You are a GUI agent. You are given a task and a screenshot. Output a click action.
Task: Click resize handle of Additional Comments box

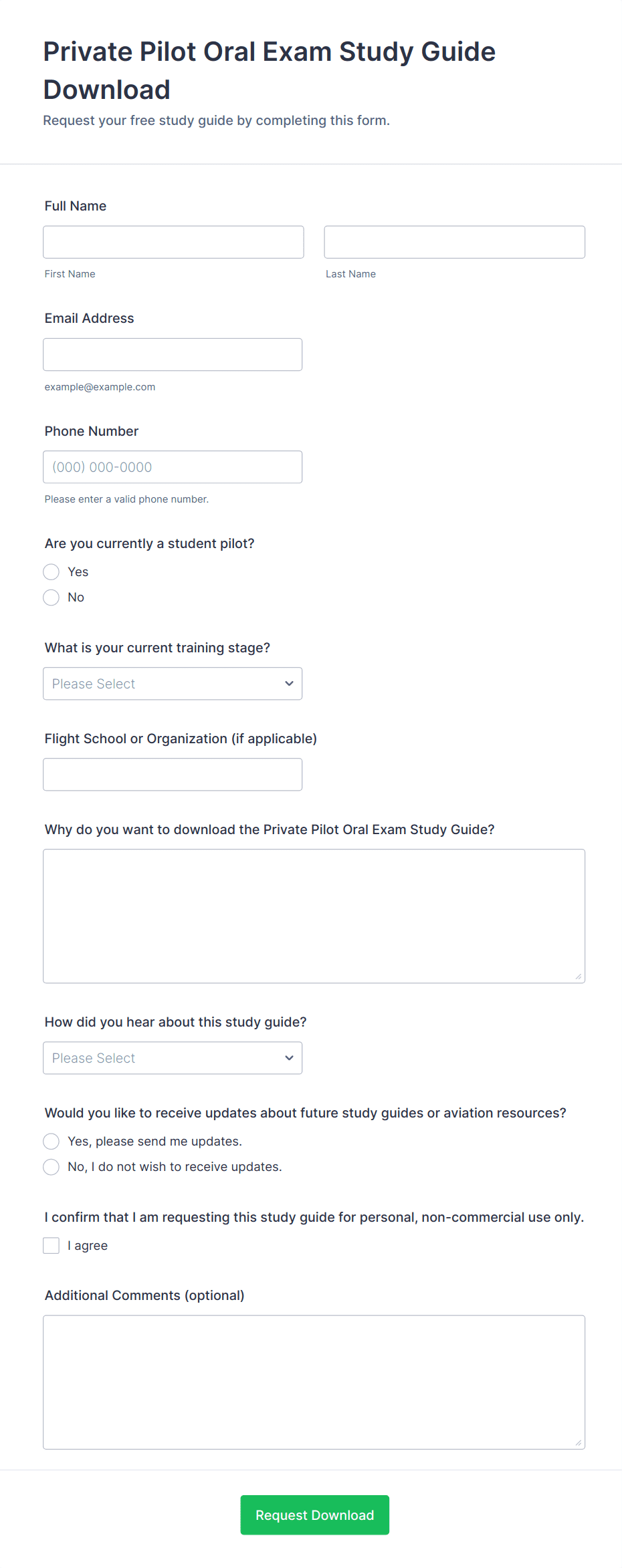578,1442
